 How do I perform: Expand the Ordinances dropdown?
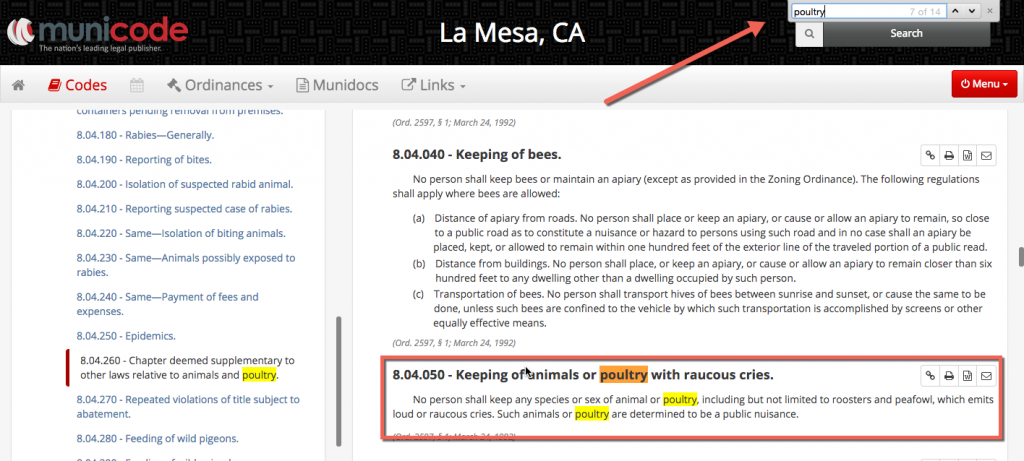pyautogui.click(x=220, y=85)
